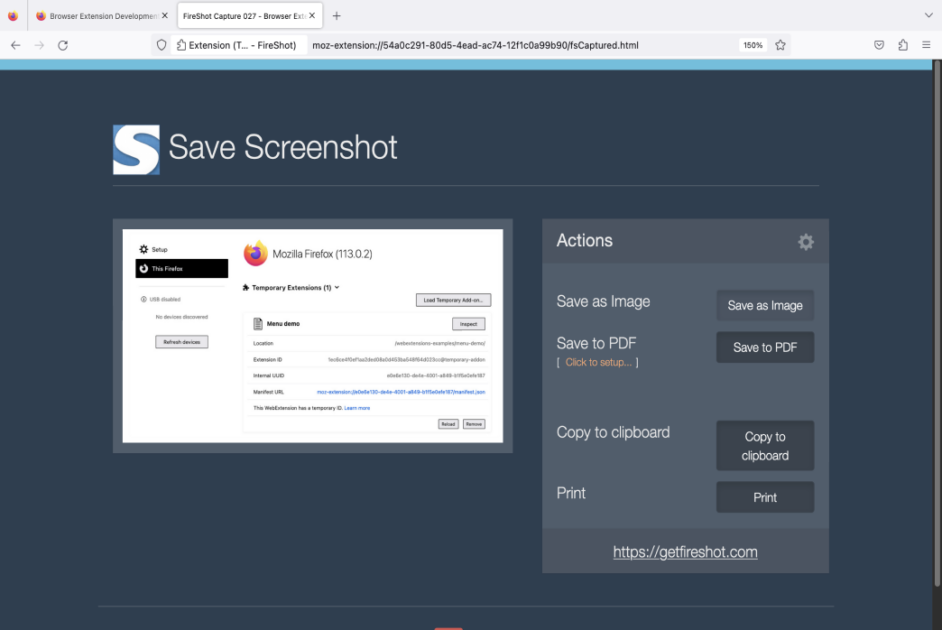Click the Save as Image button

[765, 305]
